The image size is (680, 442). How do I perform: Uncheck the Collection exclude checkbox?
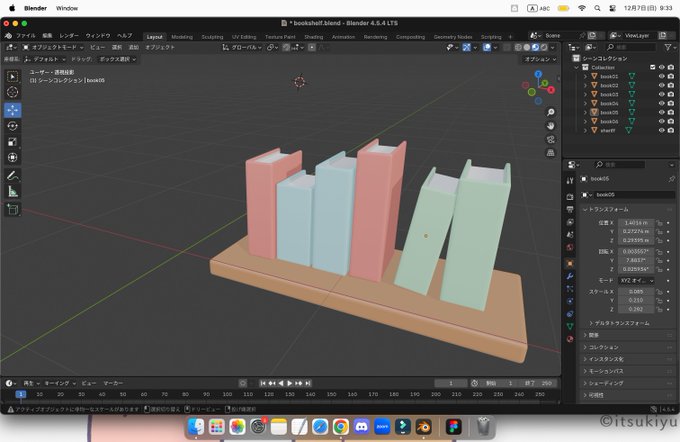[653, 67]
